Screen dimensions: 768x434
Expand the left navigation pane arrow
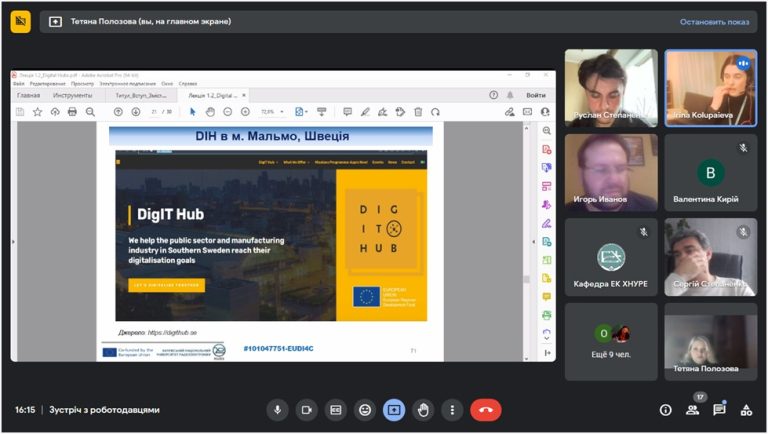(x=13, y=241)
